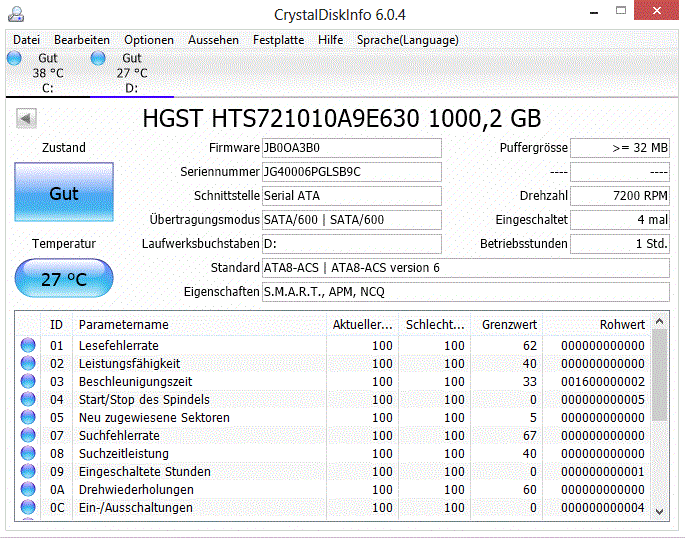
Task: Click the Puffergrösse 32 MB field
Action: pos(620,148)
